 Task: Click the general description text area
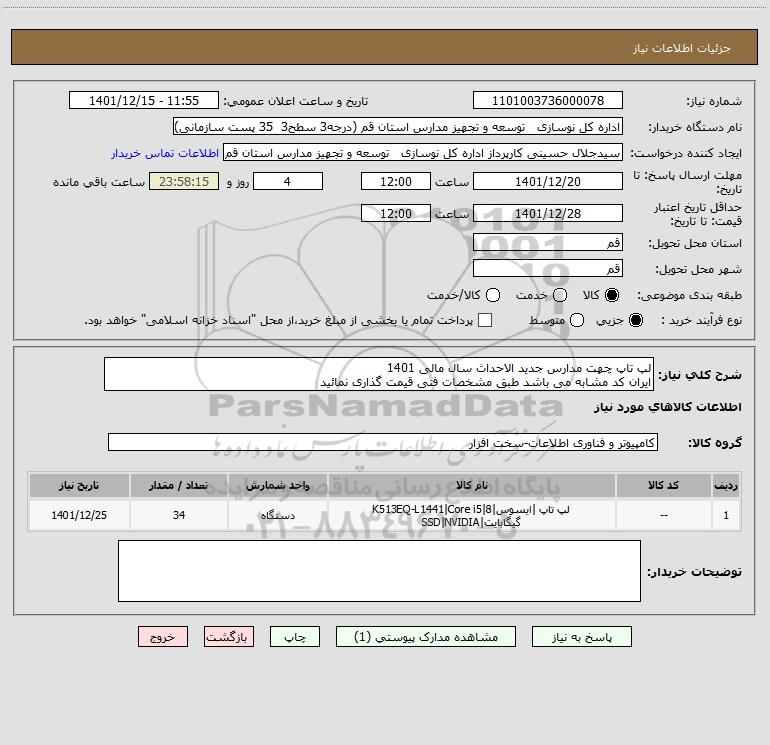379,374
